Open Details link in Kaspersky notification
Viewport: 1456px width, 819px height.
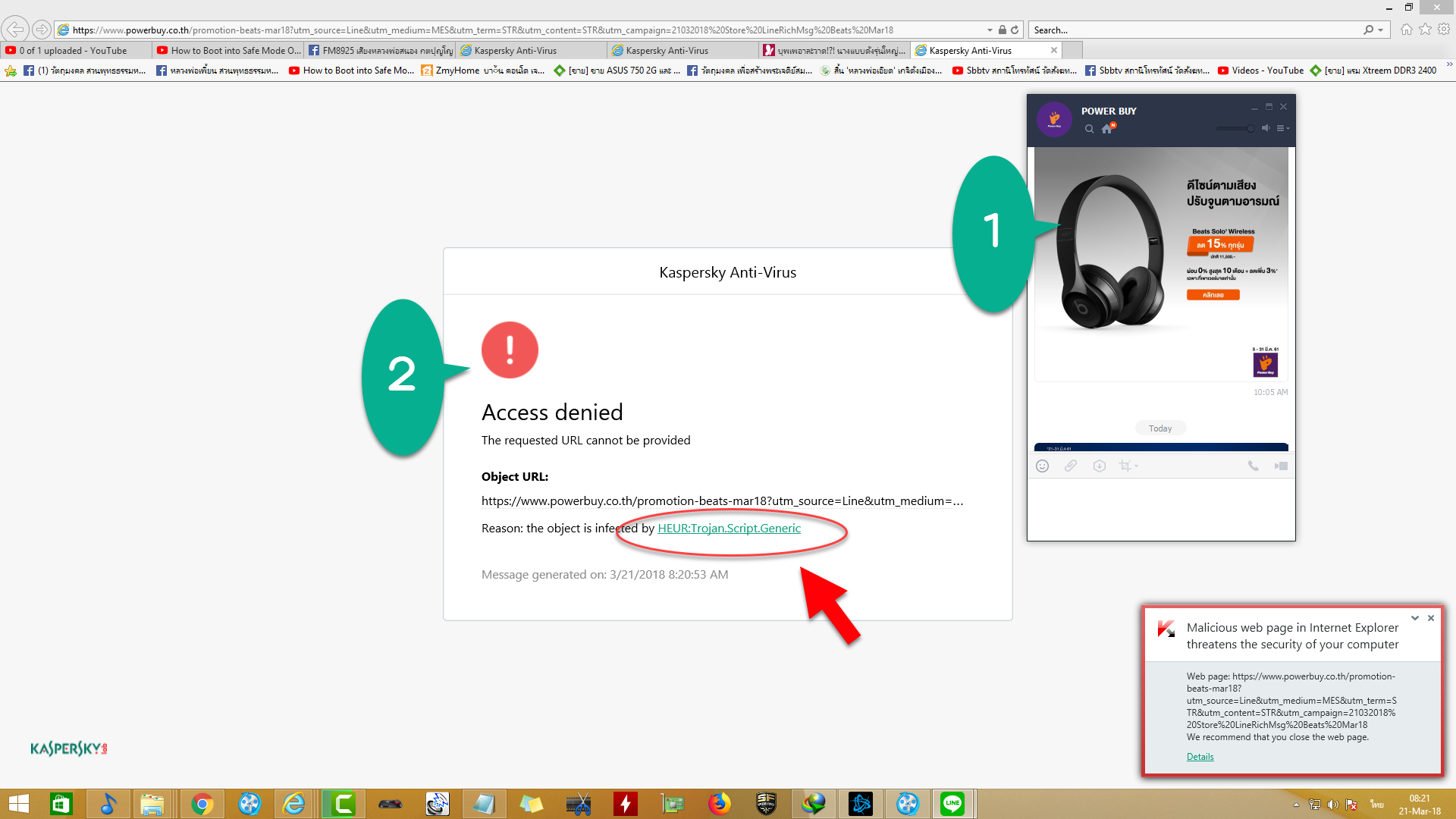[x=1200, y=756]
